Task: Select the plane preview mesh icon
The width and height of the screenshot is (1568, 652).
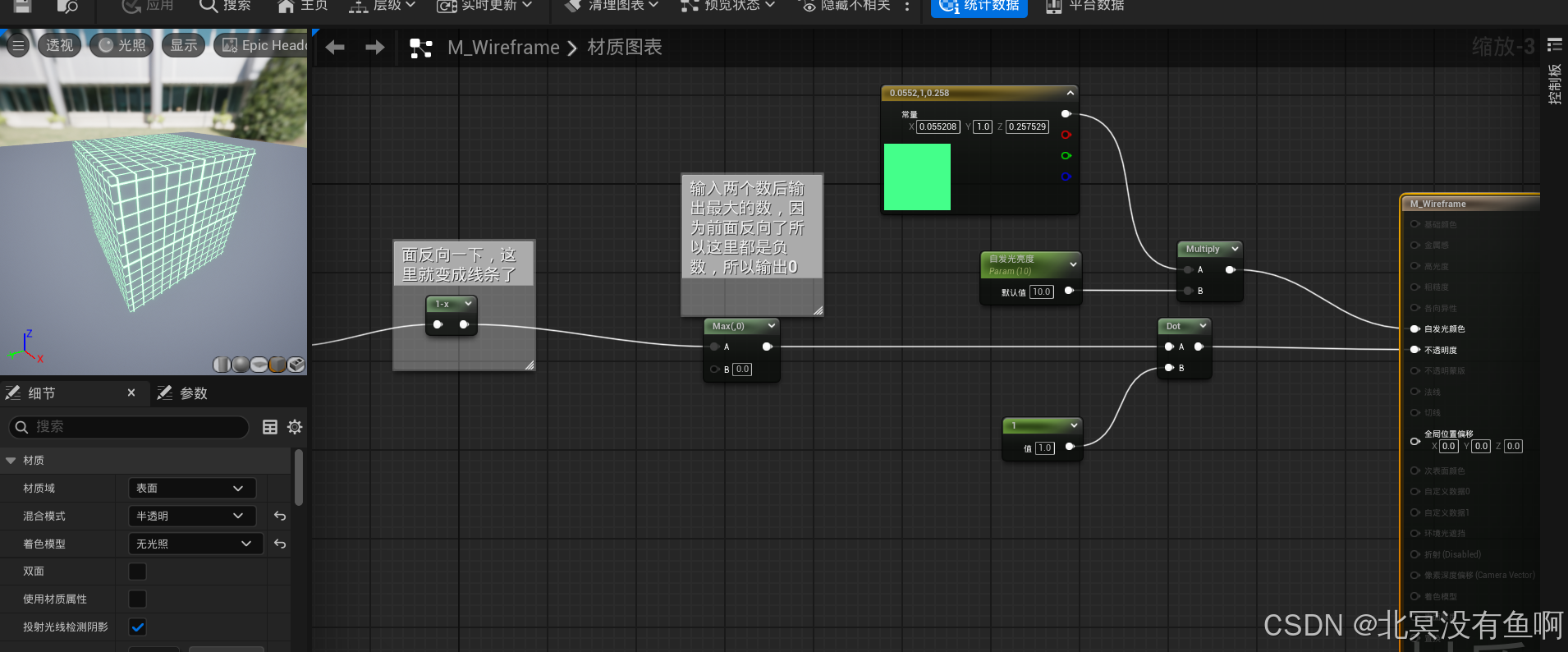Action: click(x=259, y=365)
